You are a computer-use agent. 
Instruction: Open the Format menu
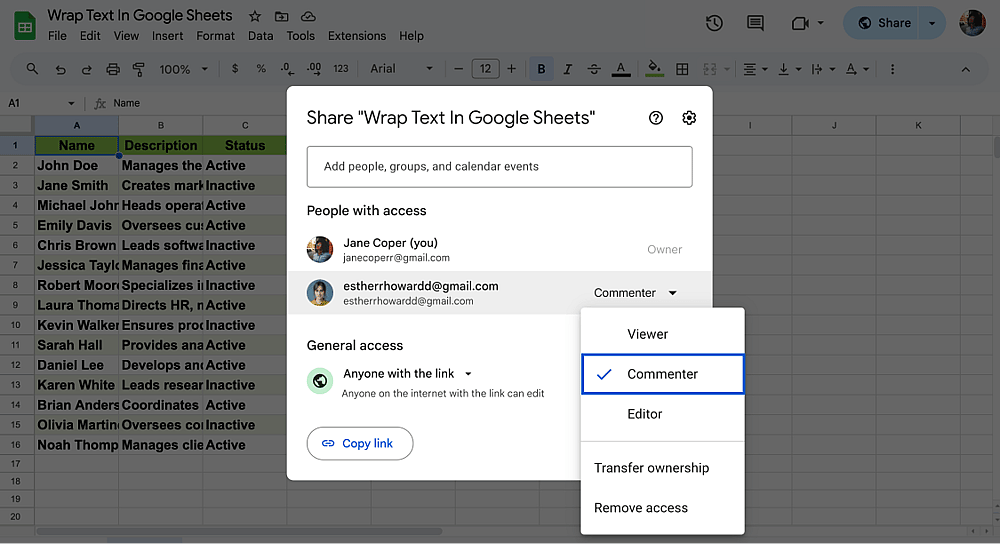pos(216,36)
